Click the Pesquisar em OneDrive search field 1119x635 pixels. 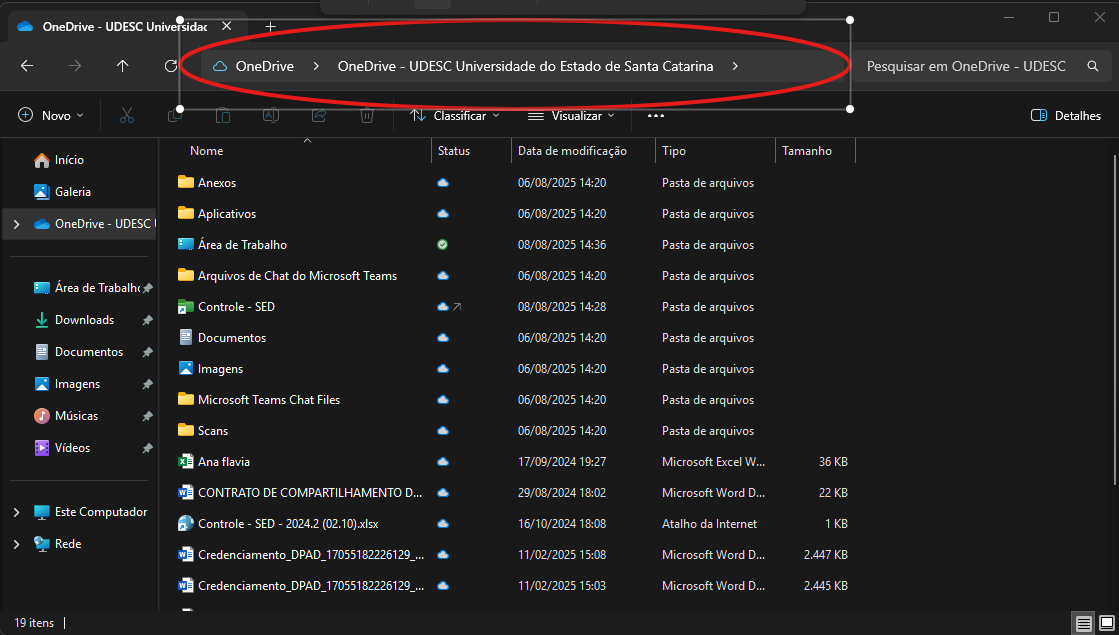click(x=965, y=66)
